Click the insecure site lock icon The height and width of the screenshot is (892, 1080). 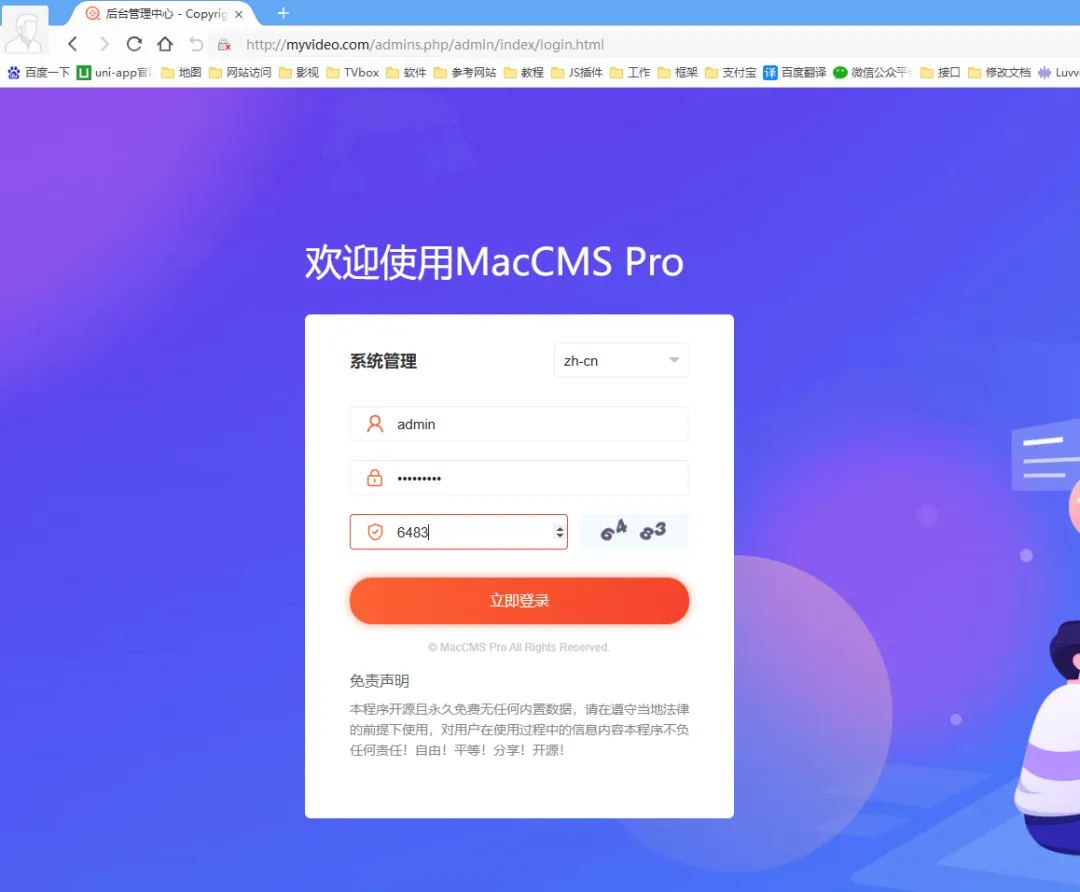(x=224, y=45)
